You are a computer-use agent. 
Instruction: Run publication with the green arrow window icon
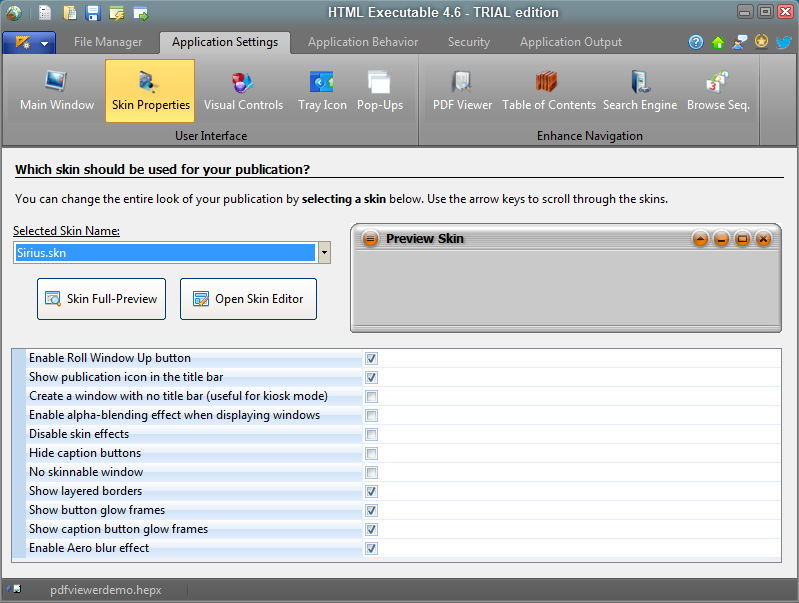141,13
